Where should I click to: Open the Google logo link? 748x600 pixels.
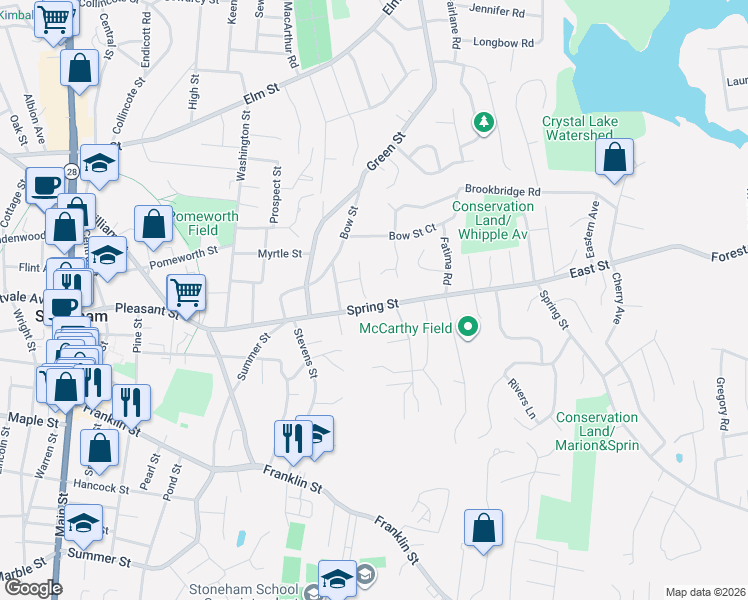pos(33,588)
